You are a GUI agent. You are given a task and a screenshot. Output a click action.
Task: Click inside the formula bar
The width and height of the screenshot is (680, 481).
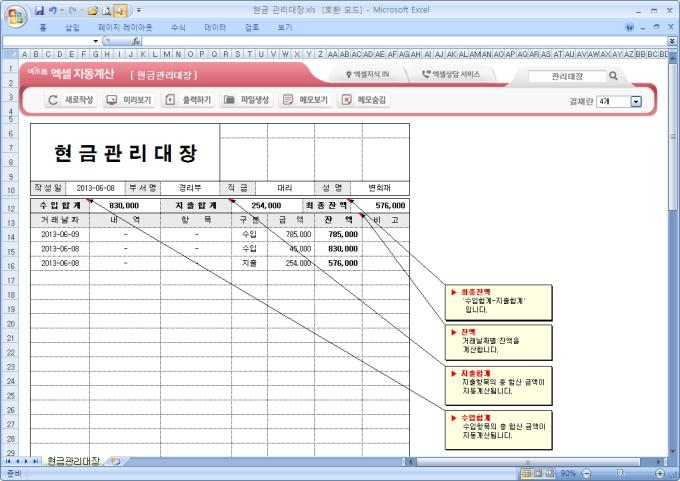point(405,41)
